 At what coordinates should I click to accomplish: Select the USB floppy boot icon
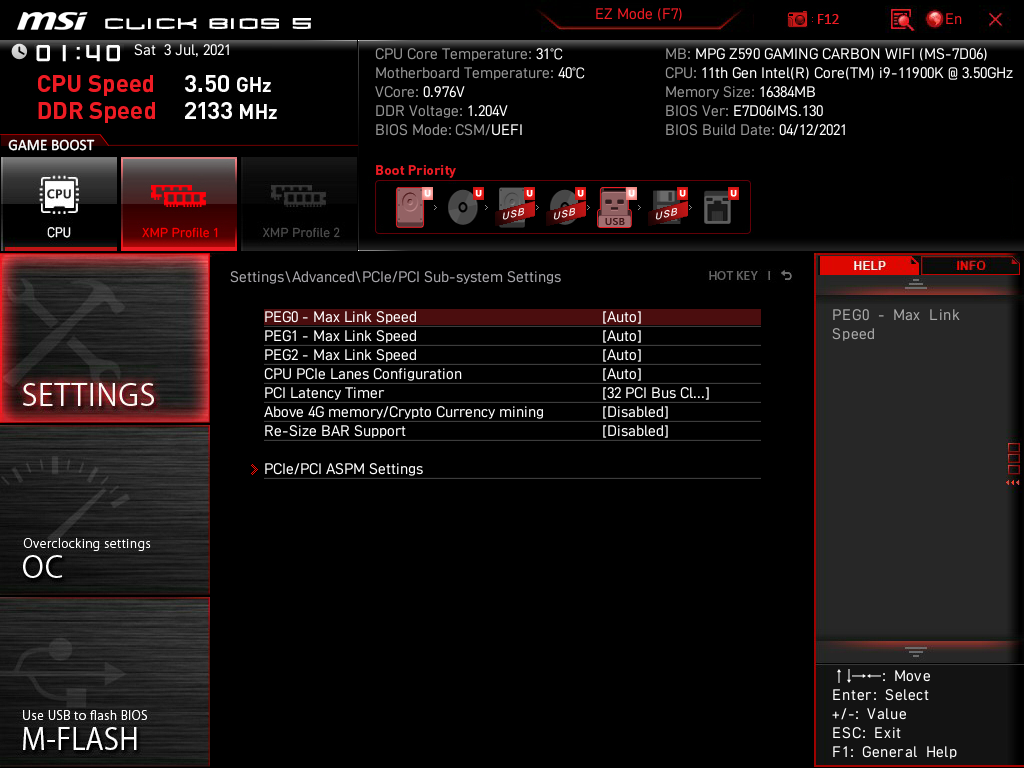pyautogui.click(x=667, y=207)
